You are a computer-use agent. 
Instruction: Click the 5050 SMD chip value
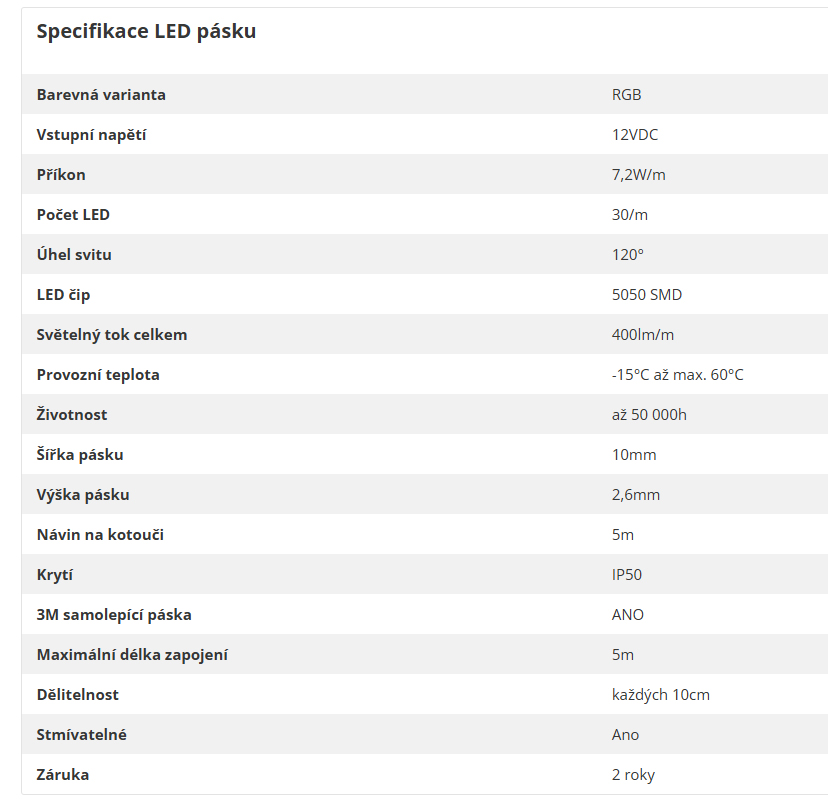[647, 295]
